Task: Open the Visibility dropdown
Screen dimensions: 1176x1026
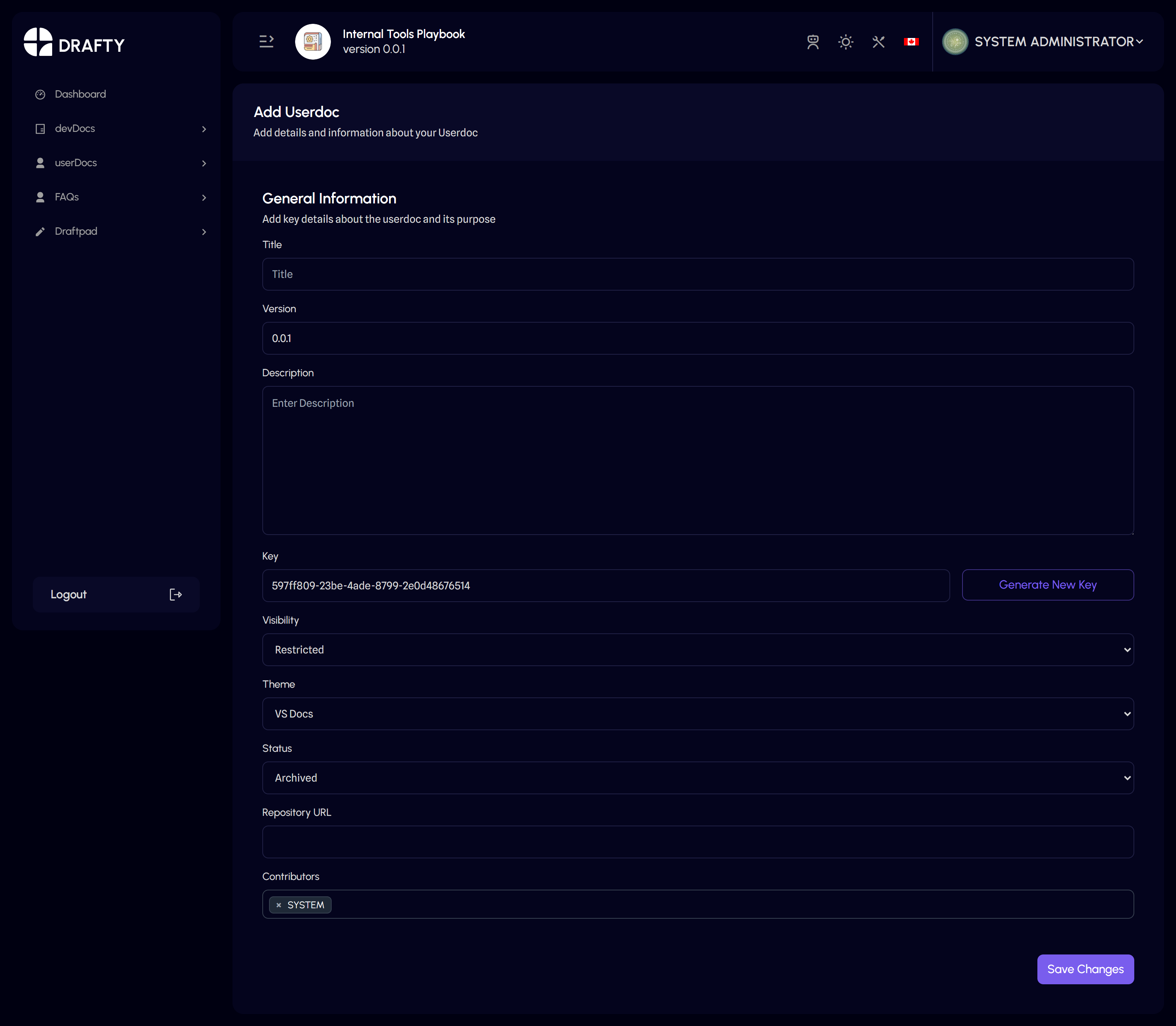Action: pyautogui.click(x=697, y=649)
